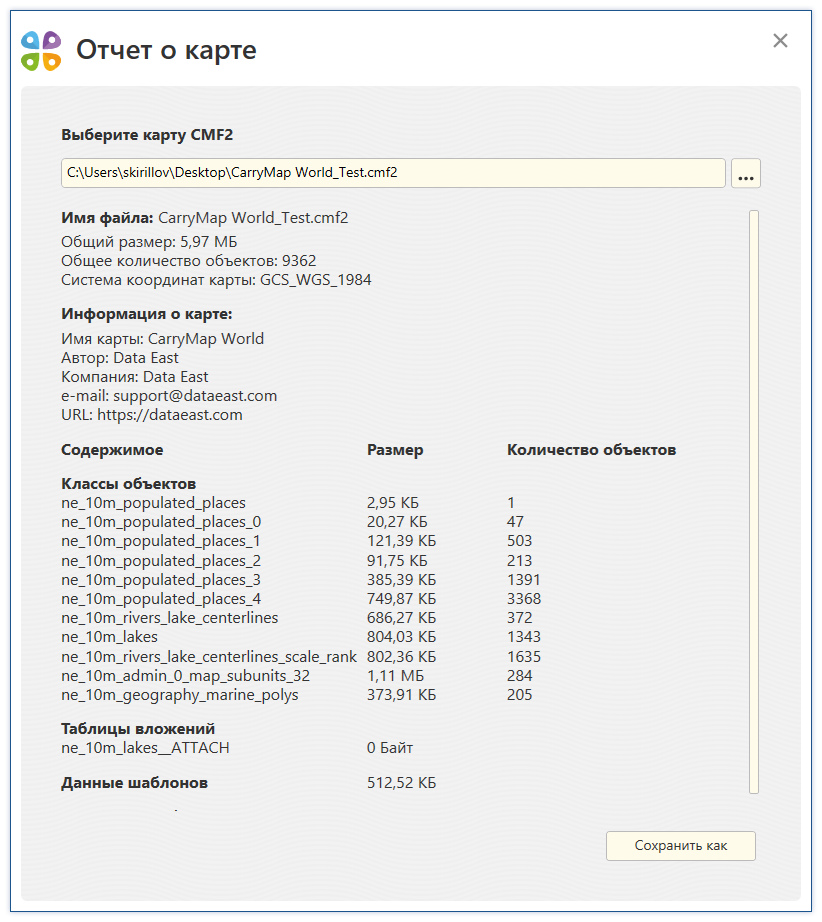Viewport: 822px width, 922px height.
Task: Click the CarryMap four-petal logo icon
Action: [x=41, y=51]
